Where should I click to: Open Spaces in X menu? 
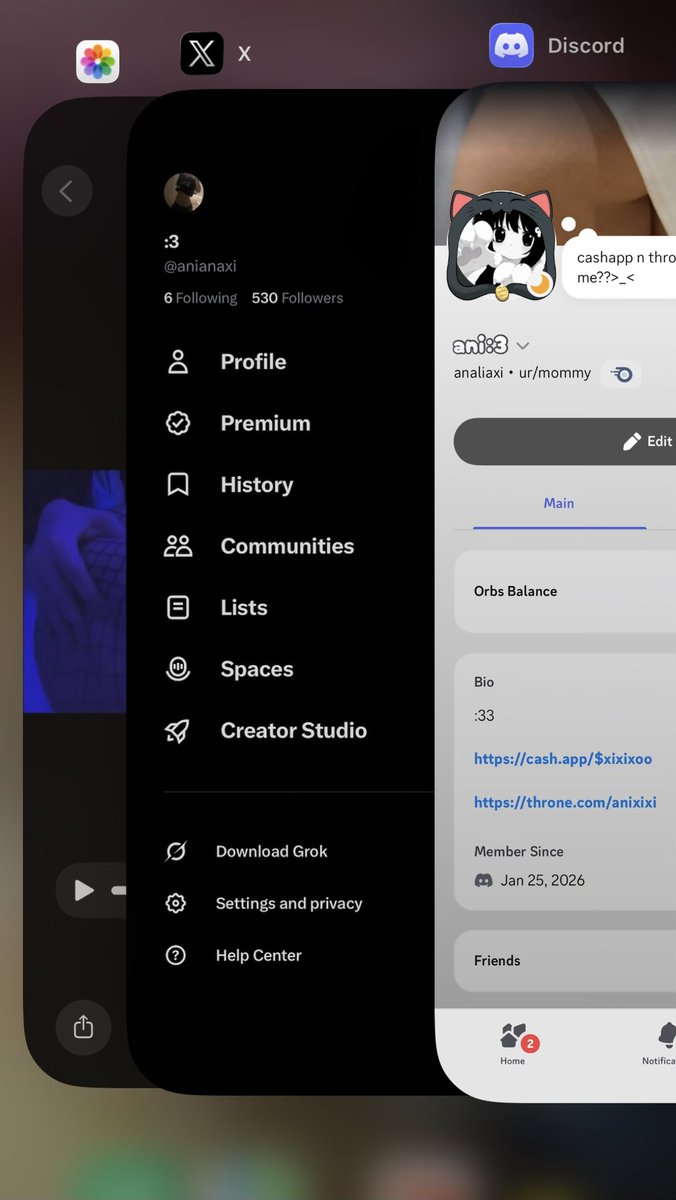(x=257, y=669)
